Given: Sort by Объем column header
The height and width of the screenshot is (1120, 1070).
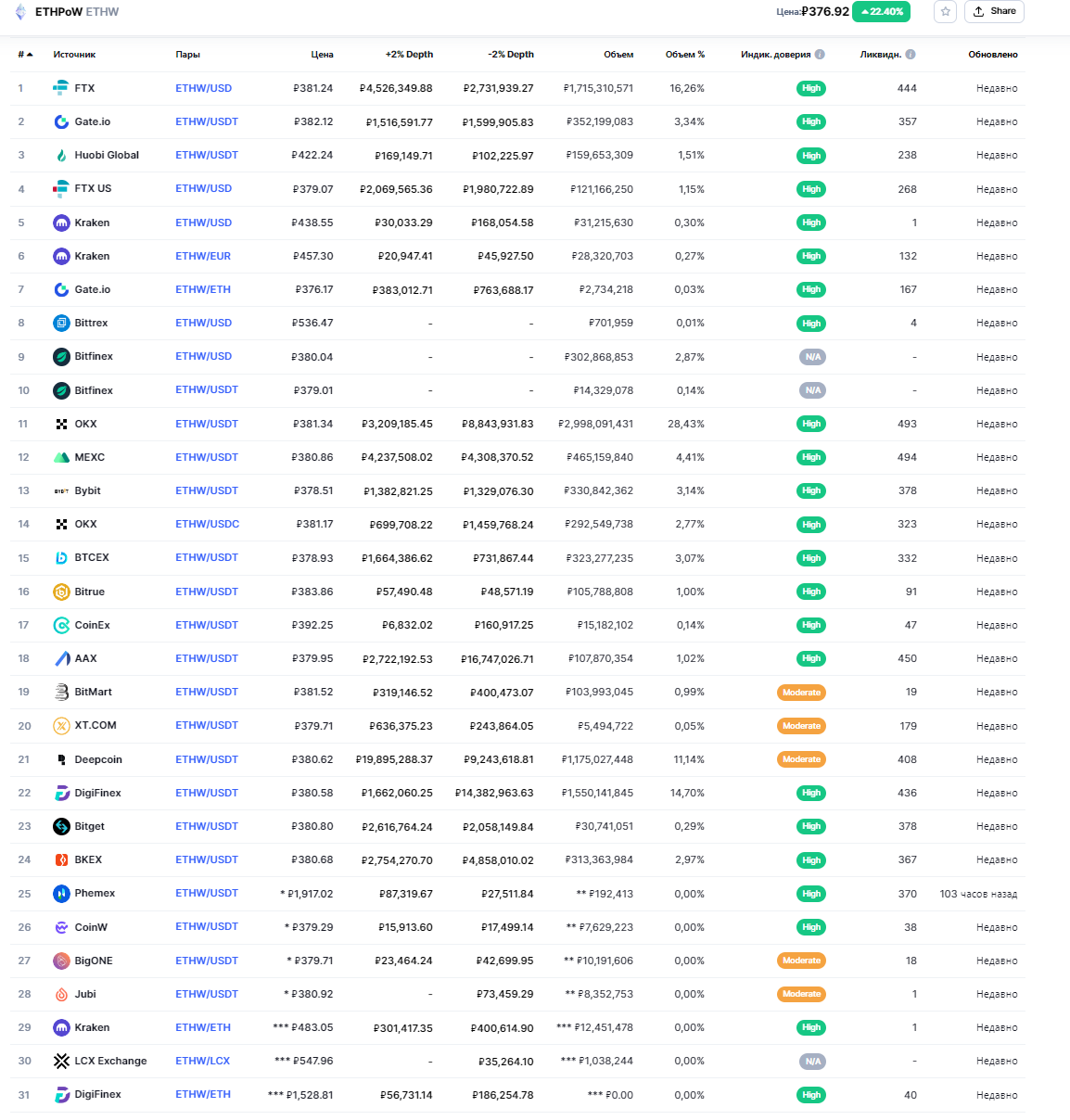Looking at the screenshot, I should [618, 55].
